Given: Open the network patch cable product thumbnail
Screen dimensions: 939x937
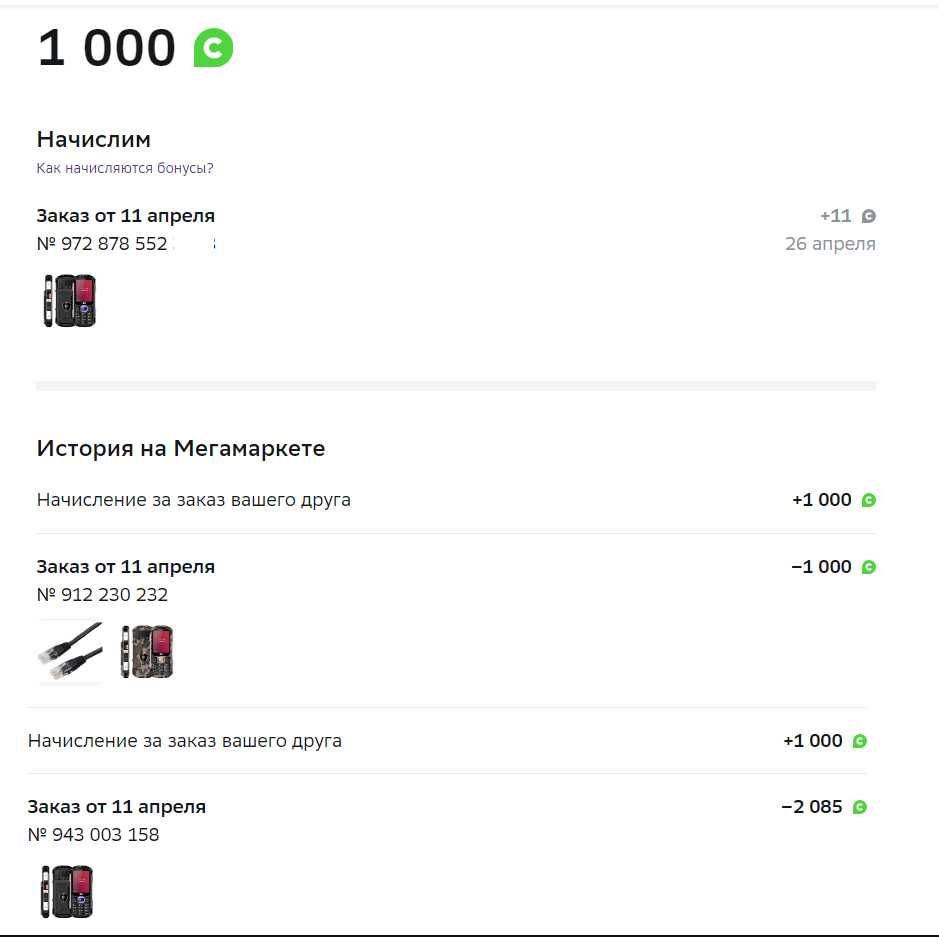Looking at the screenshot, I should click(x=70, y=651).
